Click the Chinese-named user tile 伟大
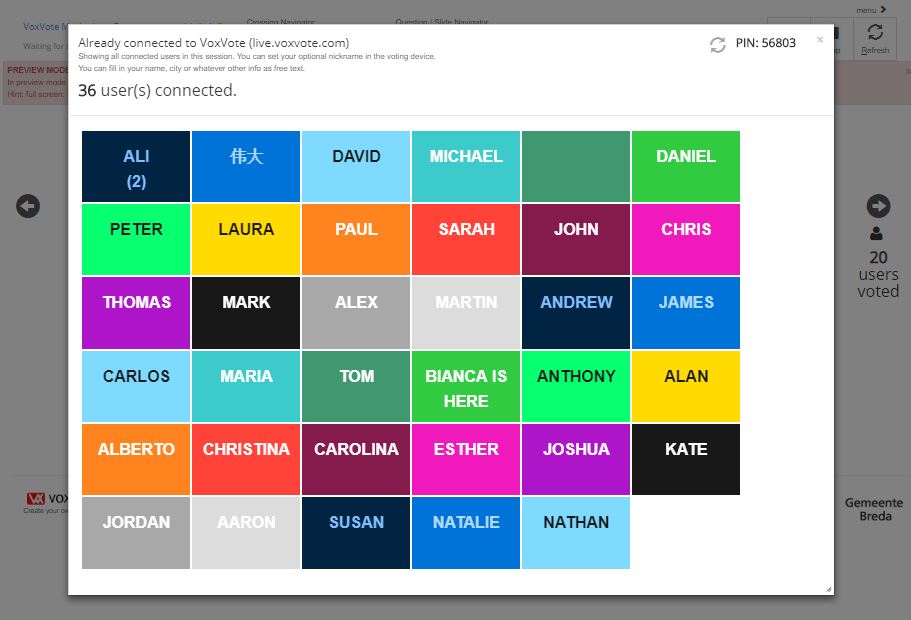Viewport: 911px width, 620px height. pos(246,167)
